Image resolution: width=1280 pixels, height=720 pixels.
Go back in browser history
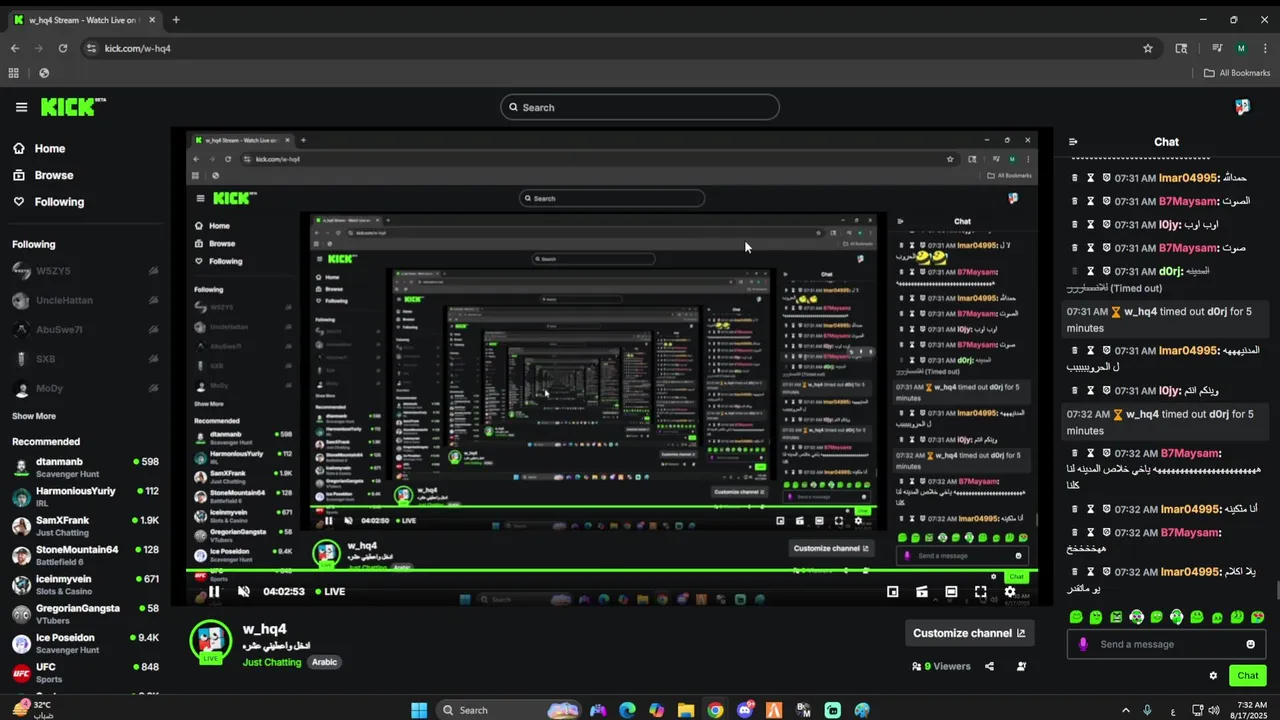pyautogui.click(x=15, y=48)
